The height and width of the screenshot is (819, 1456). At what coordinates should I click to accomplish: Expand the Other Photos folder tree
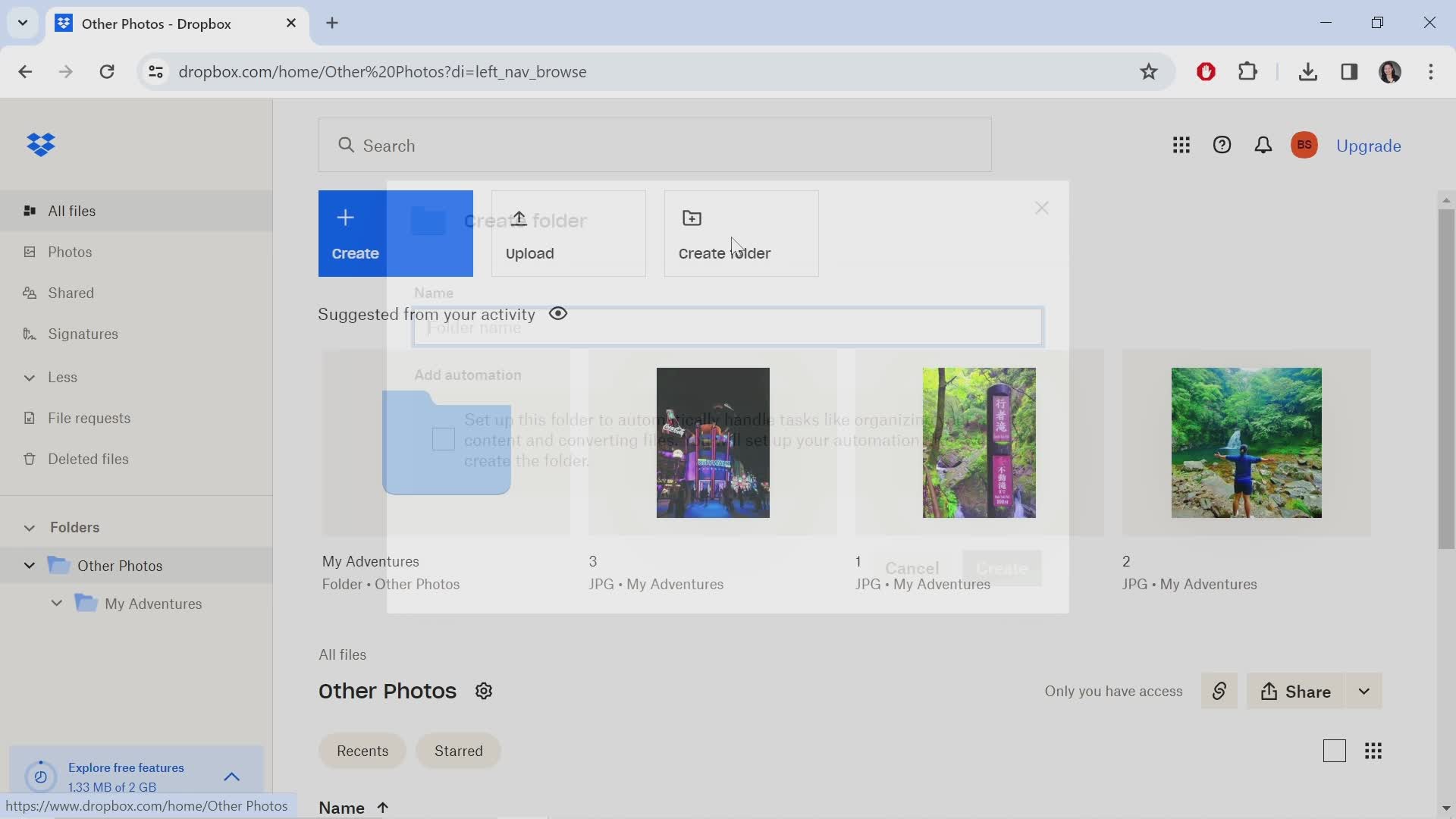(28, 565)
